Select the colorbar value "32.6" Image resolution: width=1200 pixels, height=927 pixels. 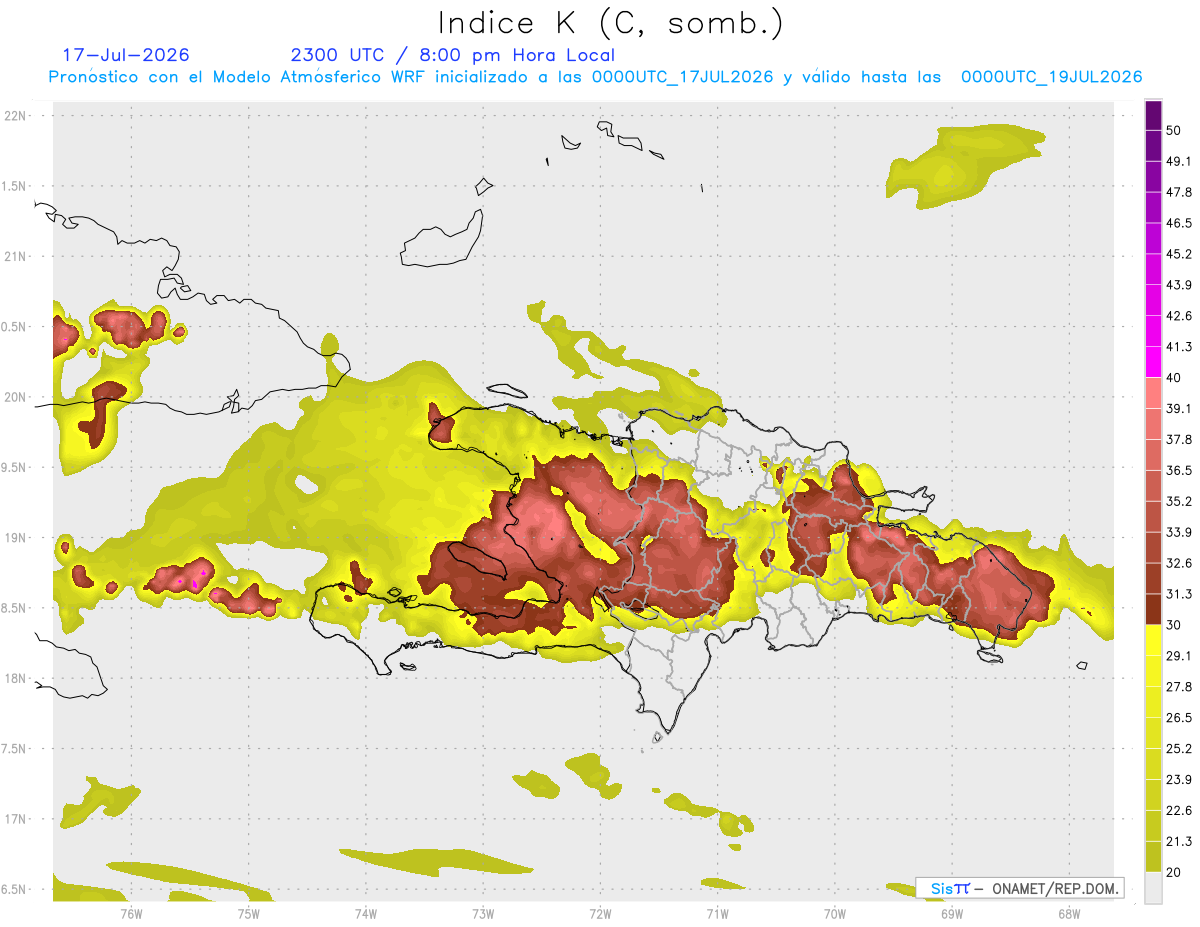[x=1178, y=564]
